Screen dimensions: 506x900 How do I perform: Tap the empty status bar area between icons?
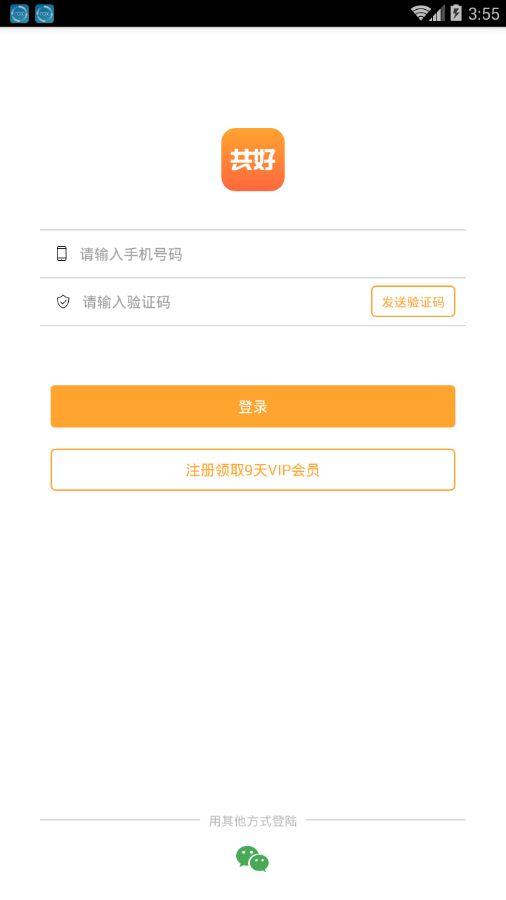(229, 13)
